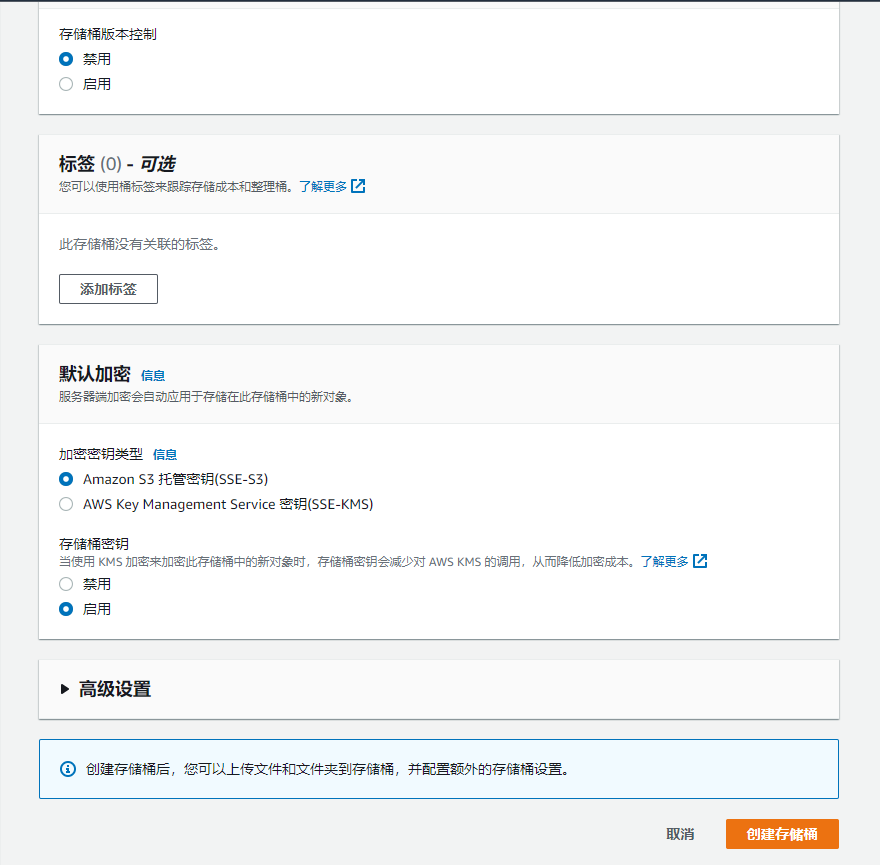The width and height of the screenshot is (880, 865).
Task: Open the 了解更多 link about bucket tags
Action: pos(322,186)
